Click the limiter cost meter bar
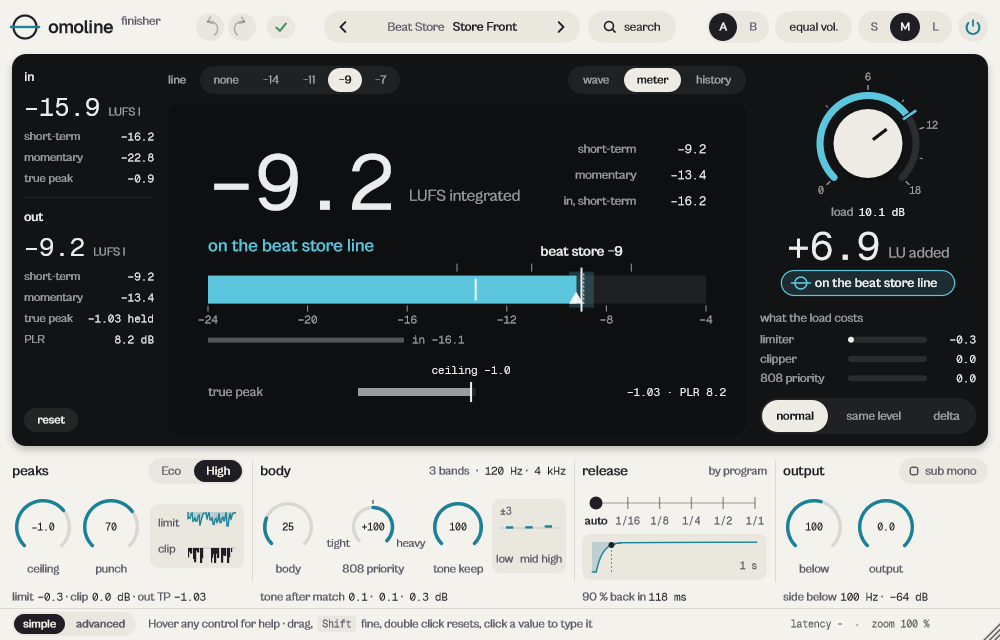Image resolution: width=1000 pixels, height=640 pixels. point(886,340)
